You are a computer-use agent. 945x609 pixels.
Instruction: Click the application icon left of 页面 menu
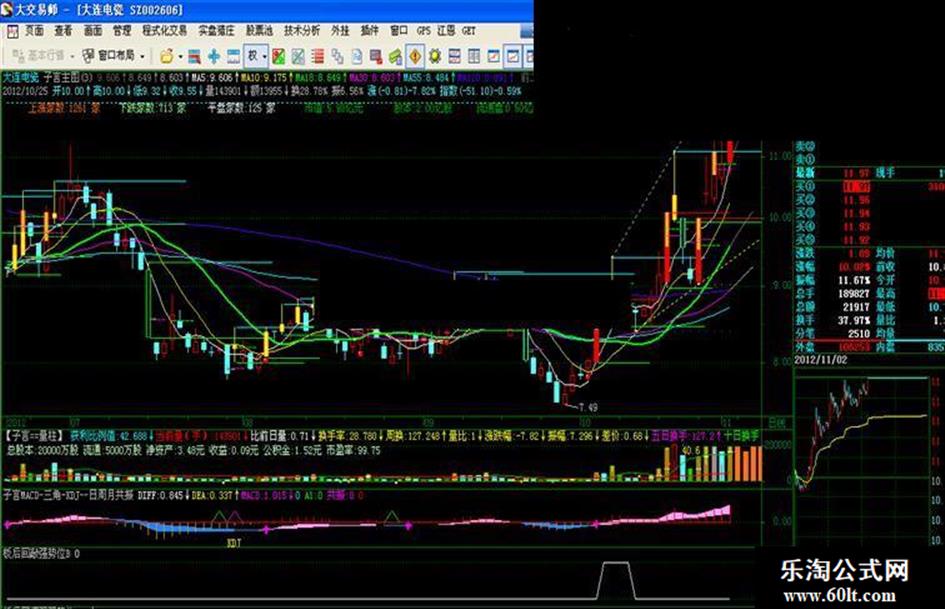tap(12, 31)
